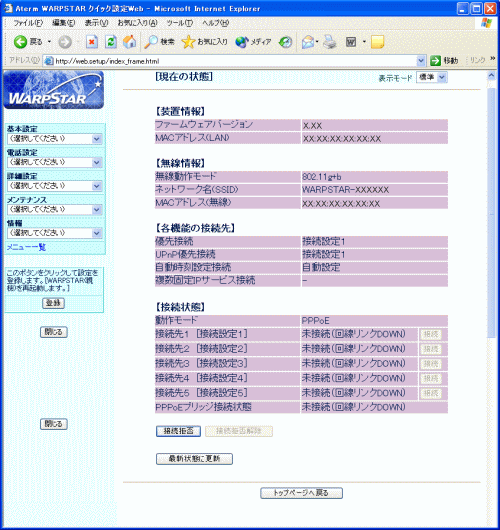Open the 情報 dropdown

click(x=54, y=233)
